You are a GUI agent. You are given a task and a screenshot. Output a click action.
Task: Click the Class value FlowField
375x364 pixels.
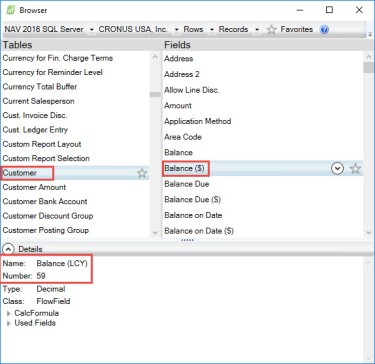53,301
